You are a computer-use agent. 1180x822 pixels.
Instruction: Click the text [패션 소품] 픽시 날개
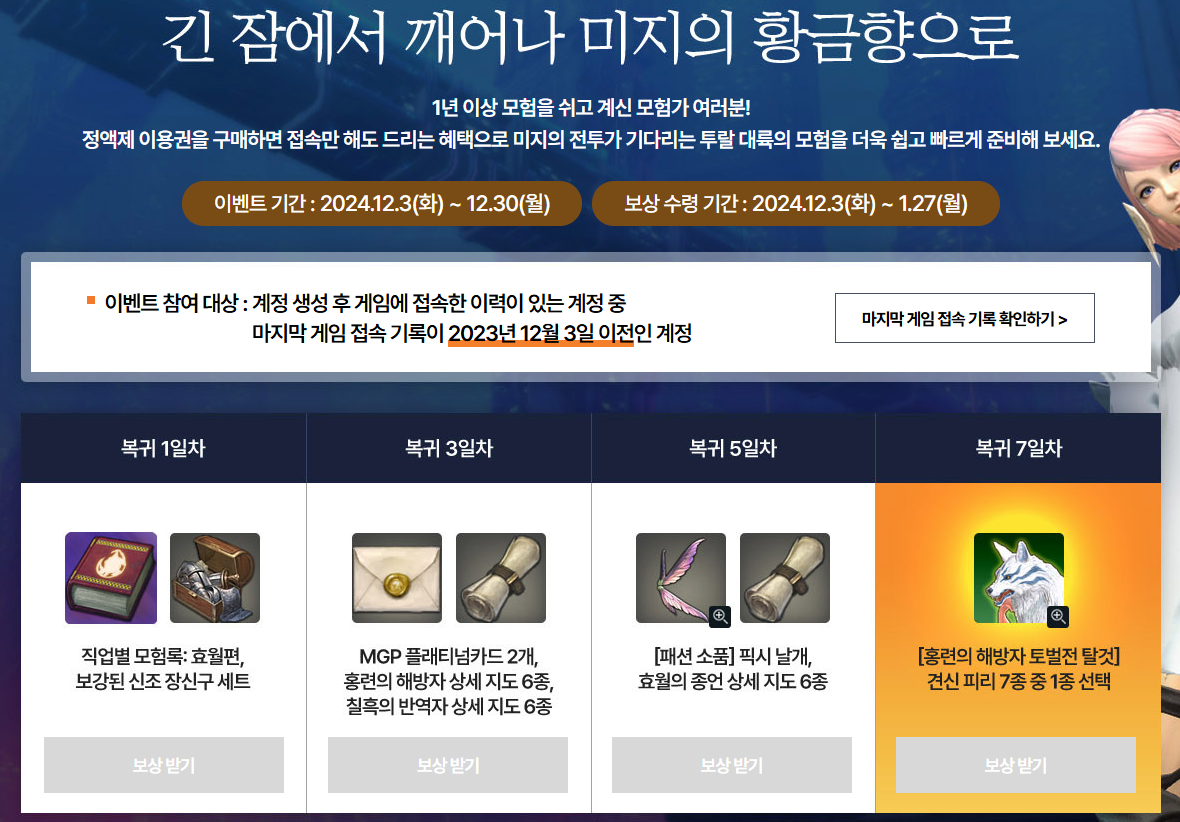point(732,656)
